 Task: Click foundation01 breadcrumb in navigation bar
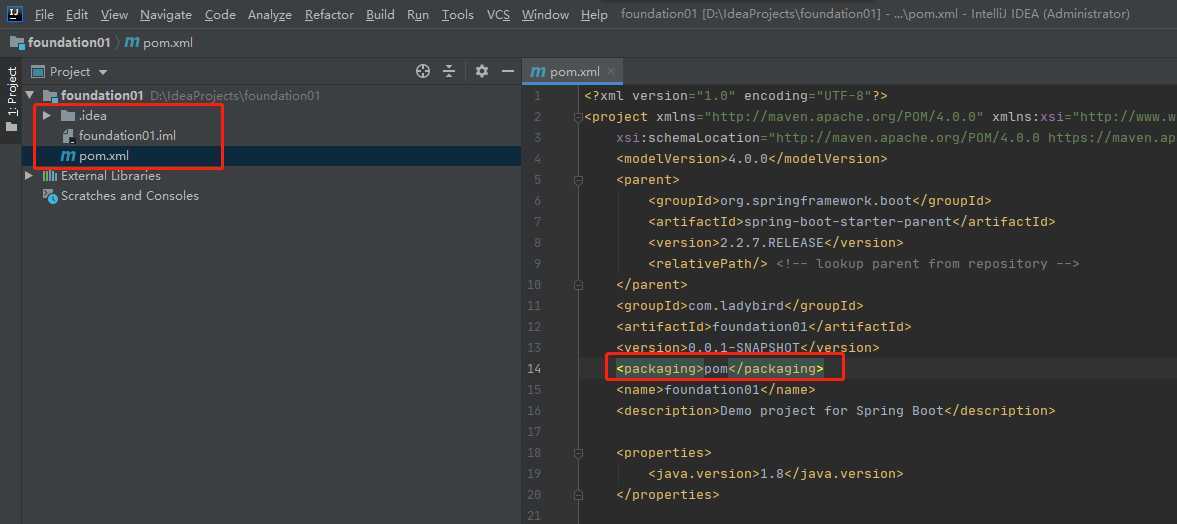(60, 43)
